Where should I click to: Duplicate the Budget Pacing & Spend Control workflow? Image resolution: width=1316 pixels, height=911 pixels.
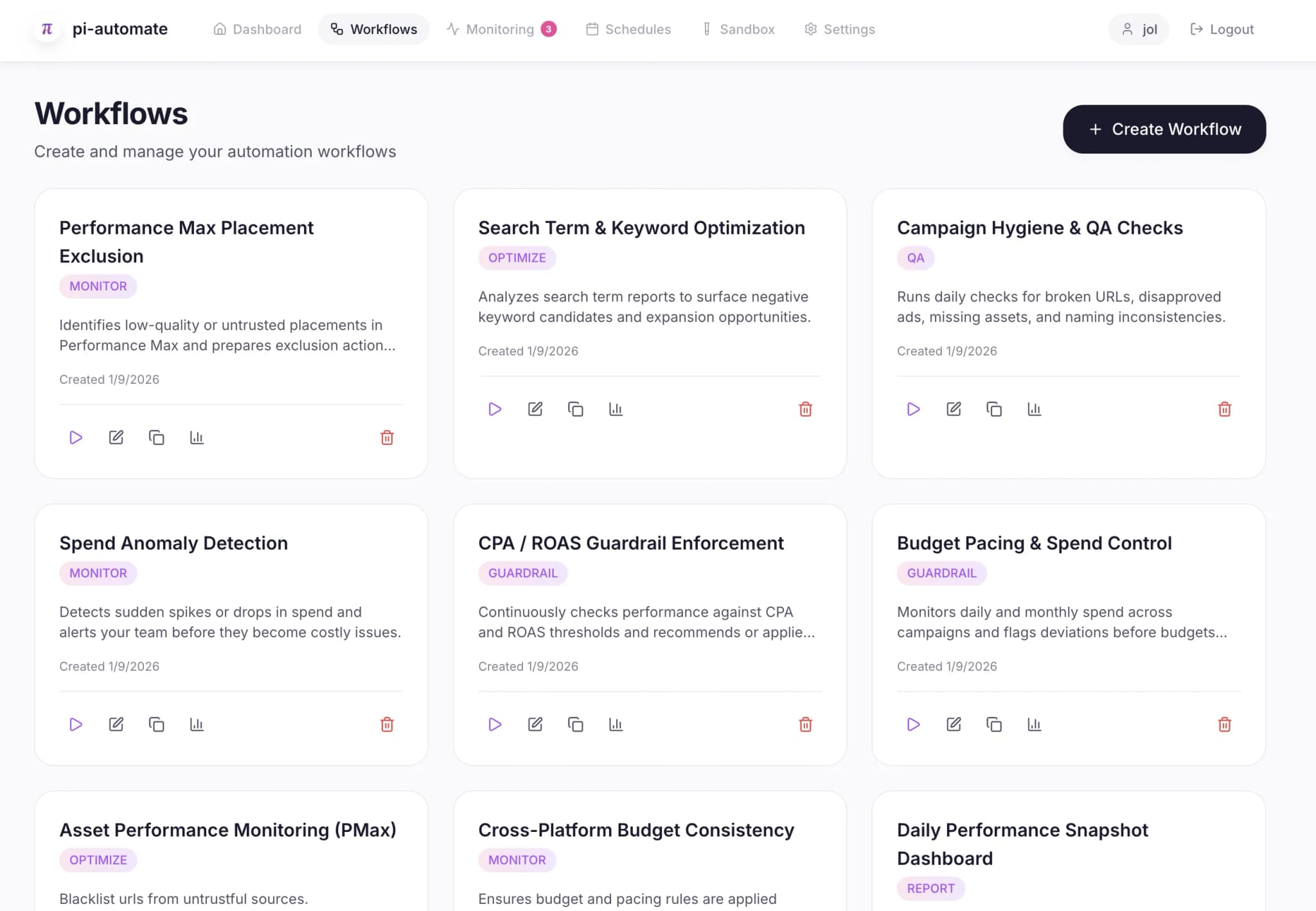click(x=994, y=724)
